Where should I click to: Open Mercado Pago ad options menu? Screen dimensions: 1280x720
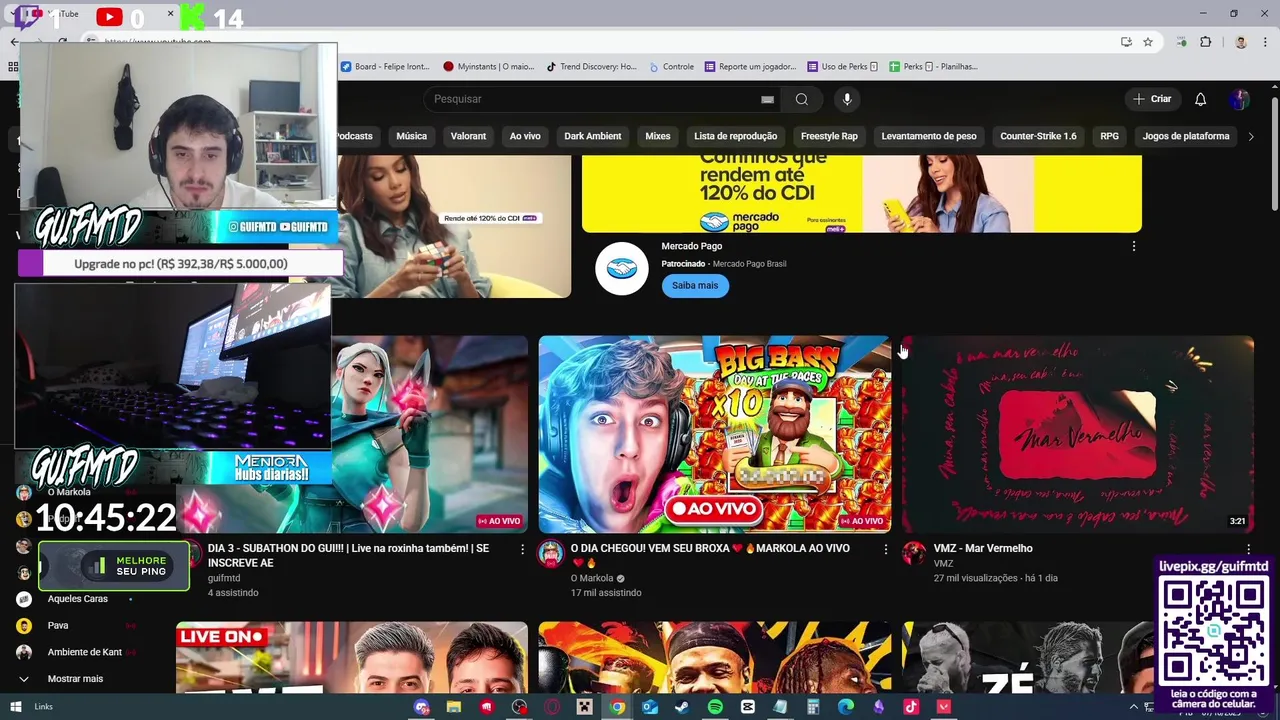(1133, 246)
